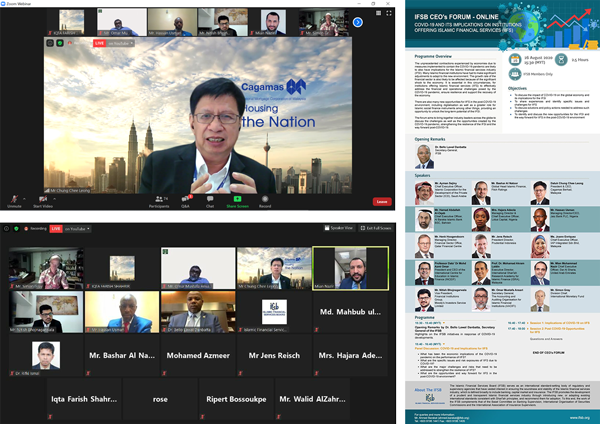Select the Mrs. Hajara Ade... tile
The height and width of the screenshot is (424, 600).
click(x=350, y=356)
